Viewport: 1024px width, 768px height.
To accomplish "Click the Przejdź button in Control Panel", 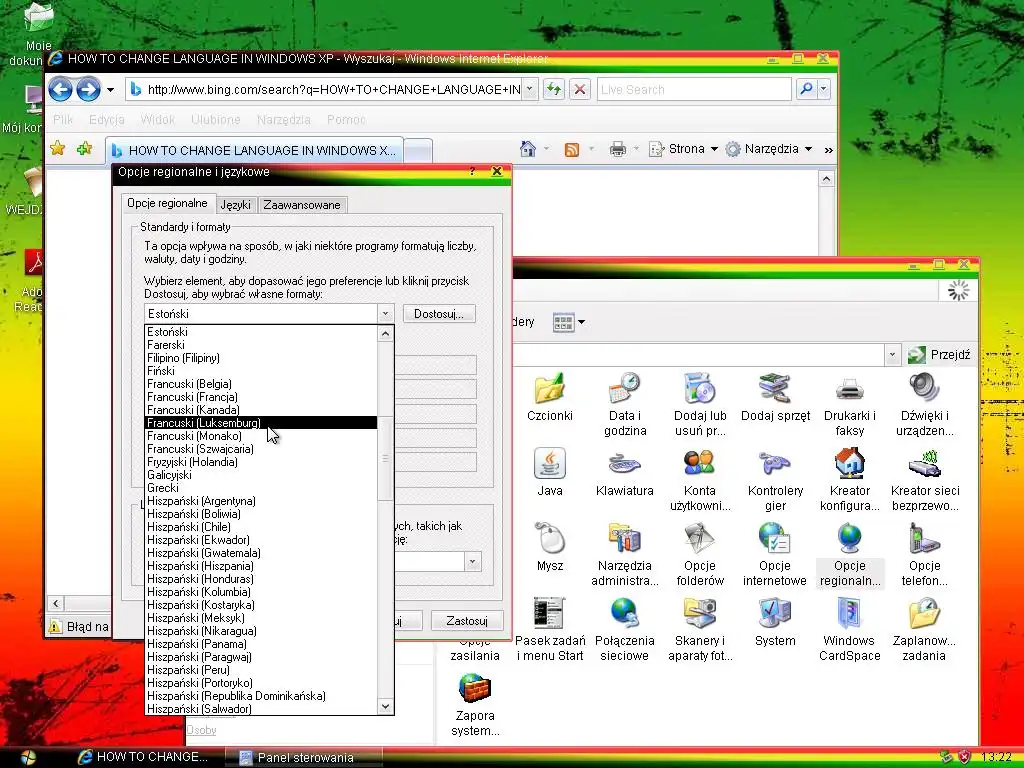I will 939,355.
